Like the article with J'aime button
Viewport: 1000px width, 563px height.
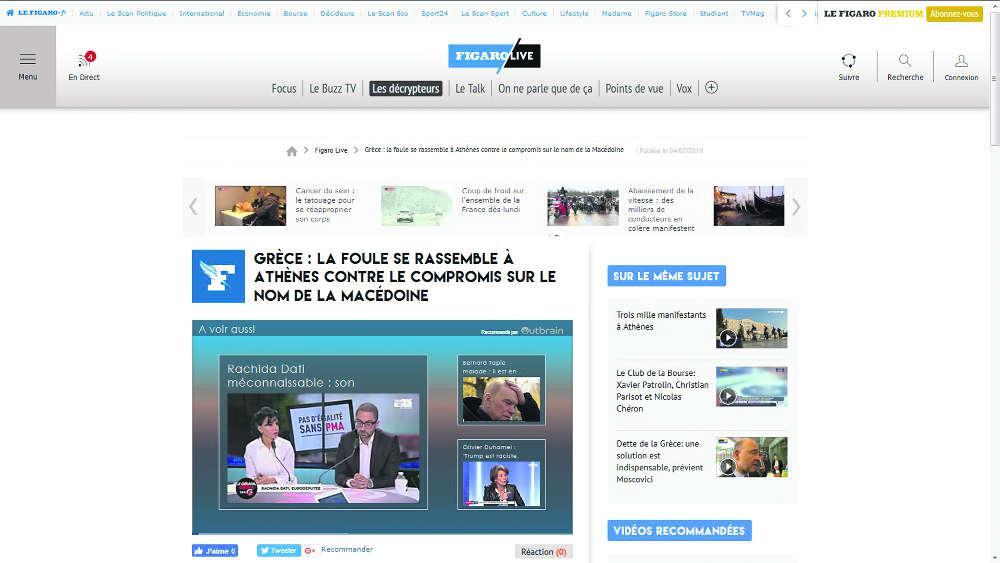click(215, 551)
